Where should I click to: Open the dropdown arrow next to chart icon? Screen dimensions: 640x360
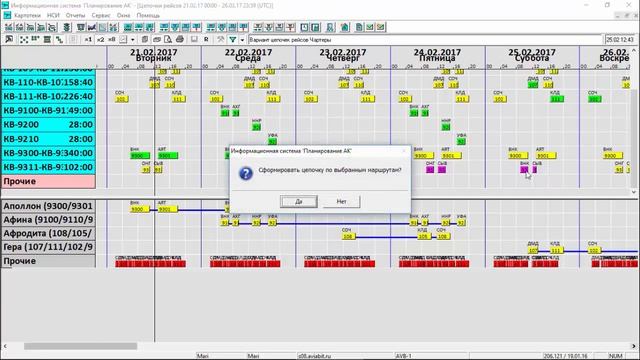point(132,40)
